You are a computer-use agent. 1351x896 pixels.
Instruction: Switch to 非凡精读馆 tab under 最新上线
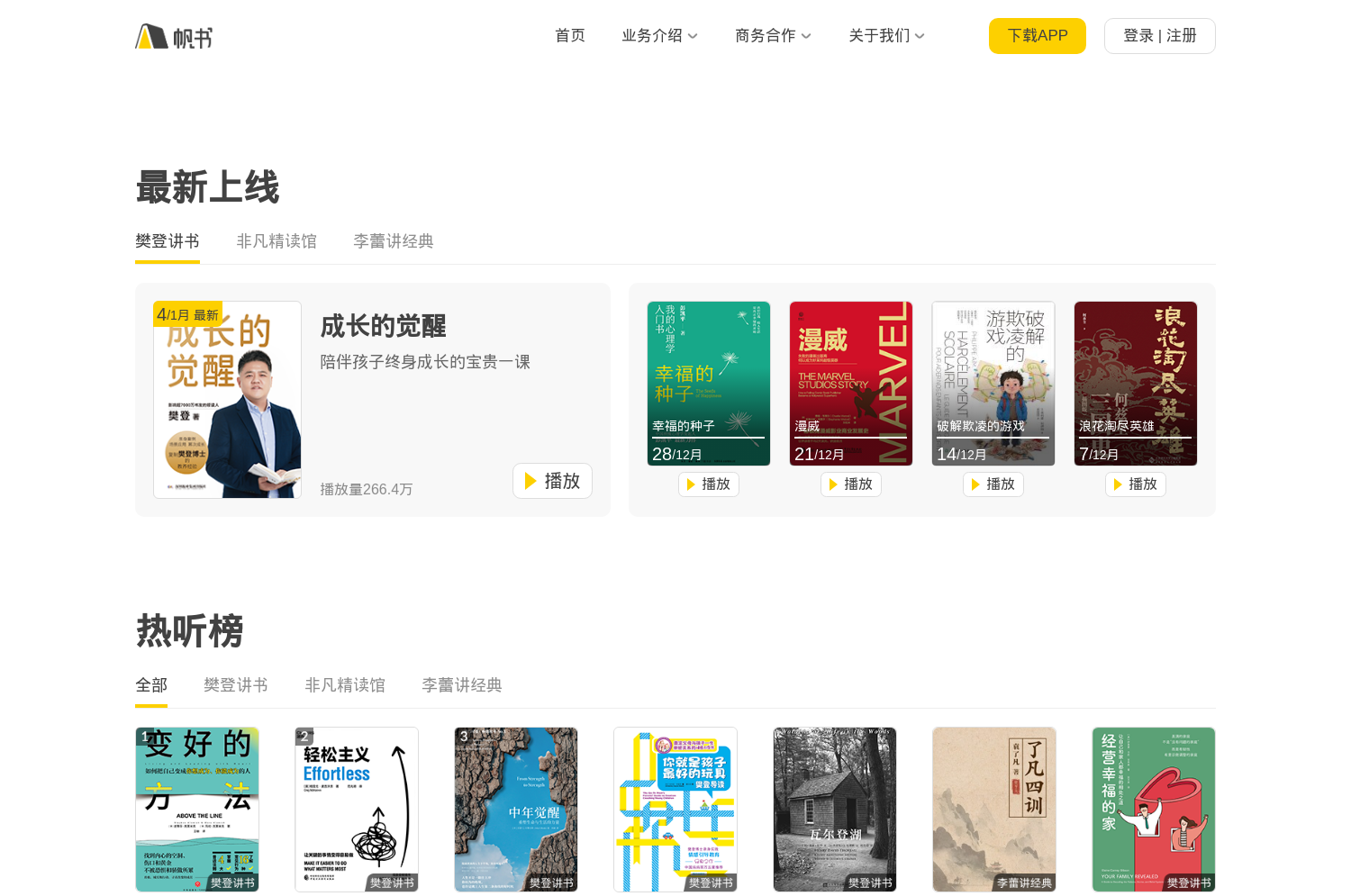[x=277, y=241]
